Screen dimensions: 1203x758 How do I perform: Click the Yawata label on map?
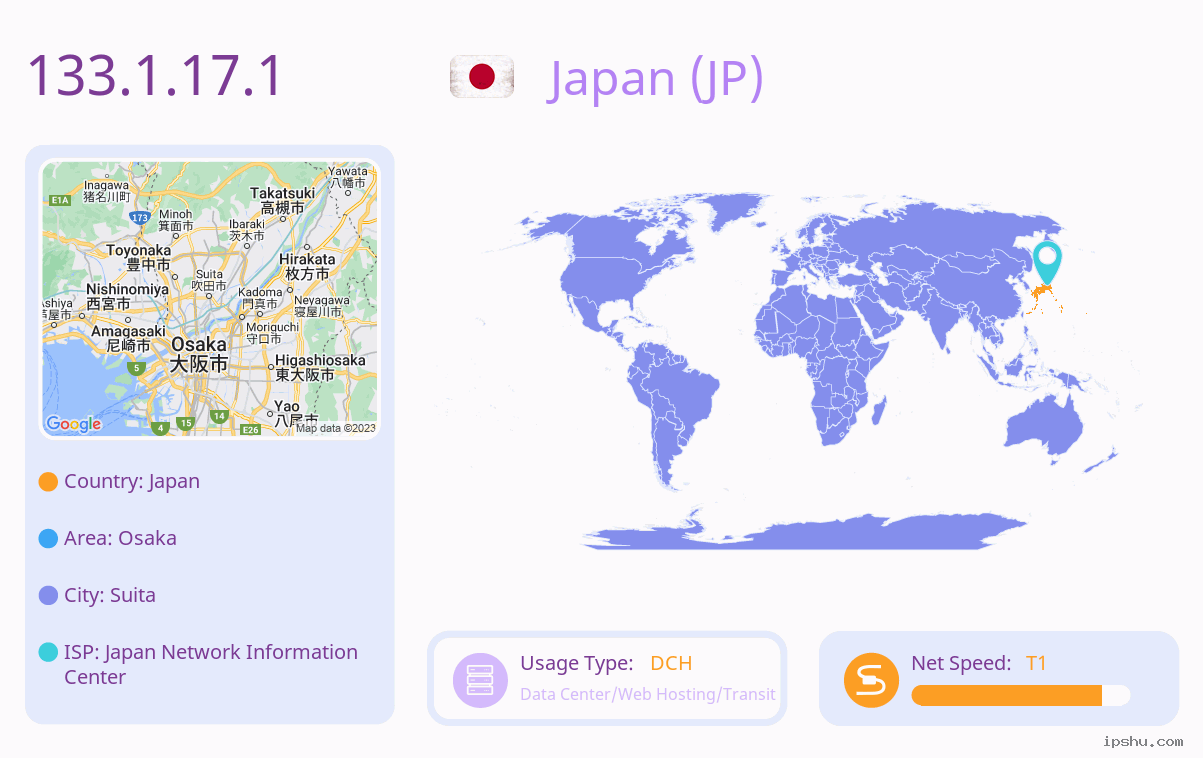pyautogui.click(x=347, y=177)
